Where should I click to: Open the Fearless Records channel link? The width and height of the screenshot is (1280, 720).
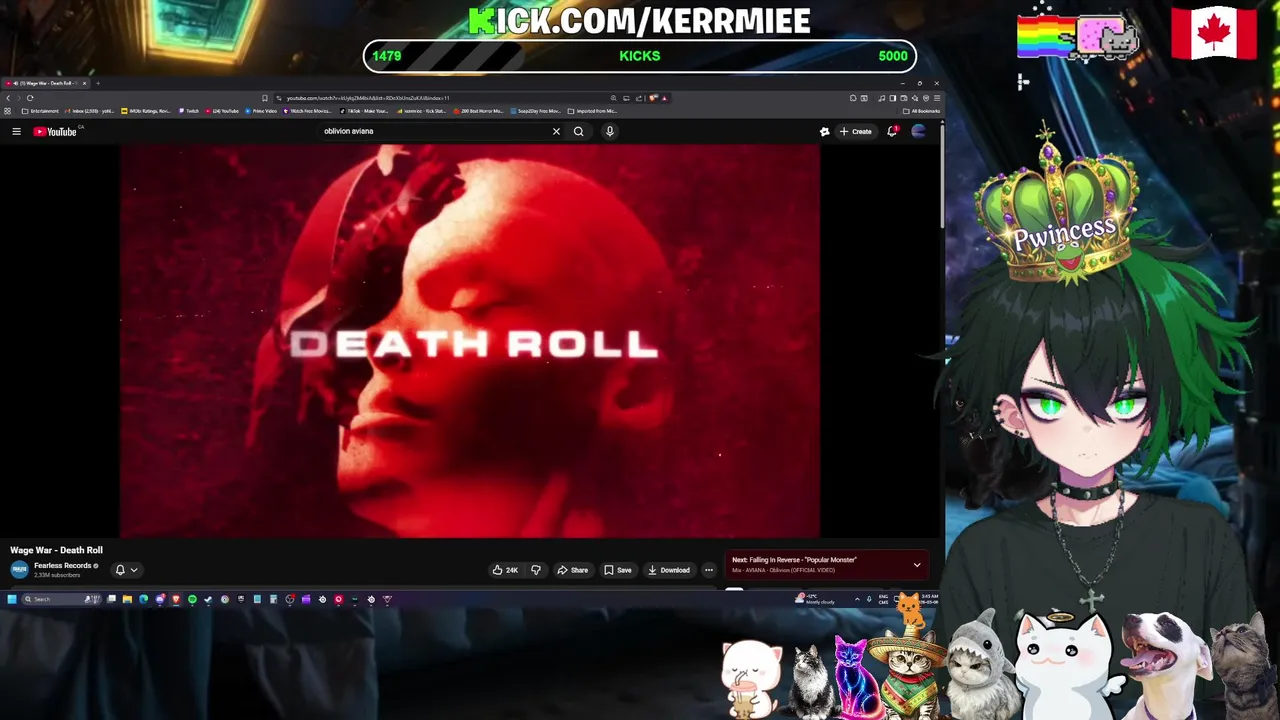click(63, 566)
